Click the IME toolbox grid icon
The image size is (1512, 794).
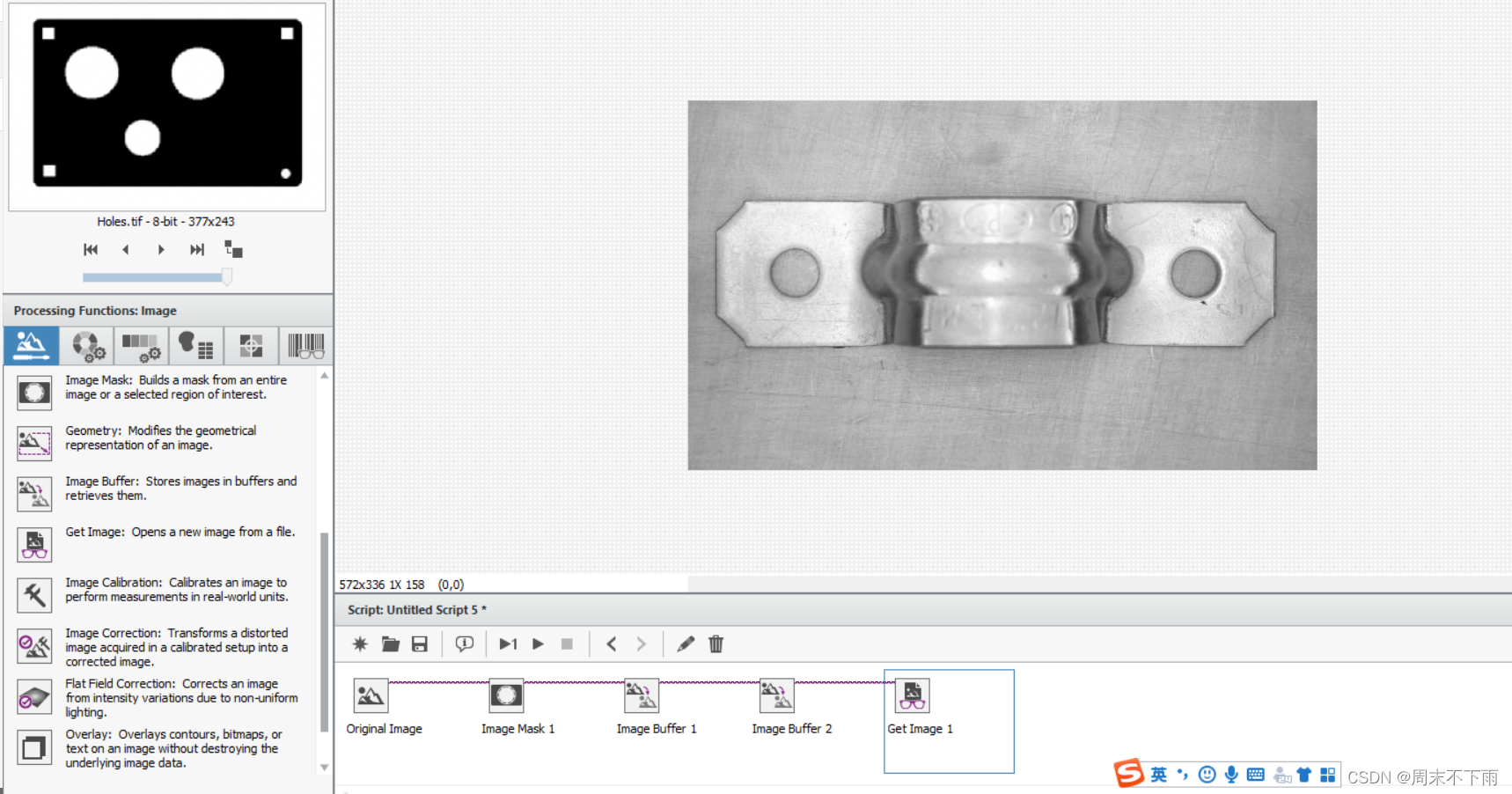click(x=1328, y=775)
